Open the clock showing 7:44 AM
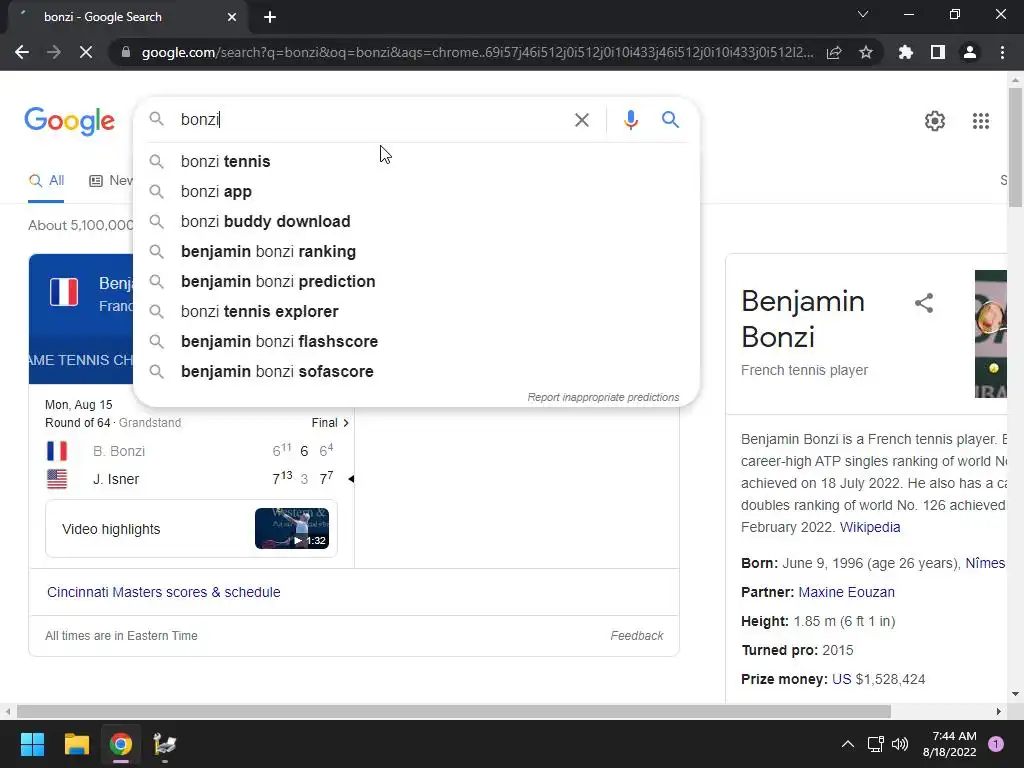Image resolution: width=1024 pixels, height=768 pixels. (x=950, y=744)
